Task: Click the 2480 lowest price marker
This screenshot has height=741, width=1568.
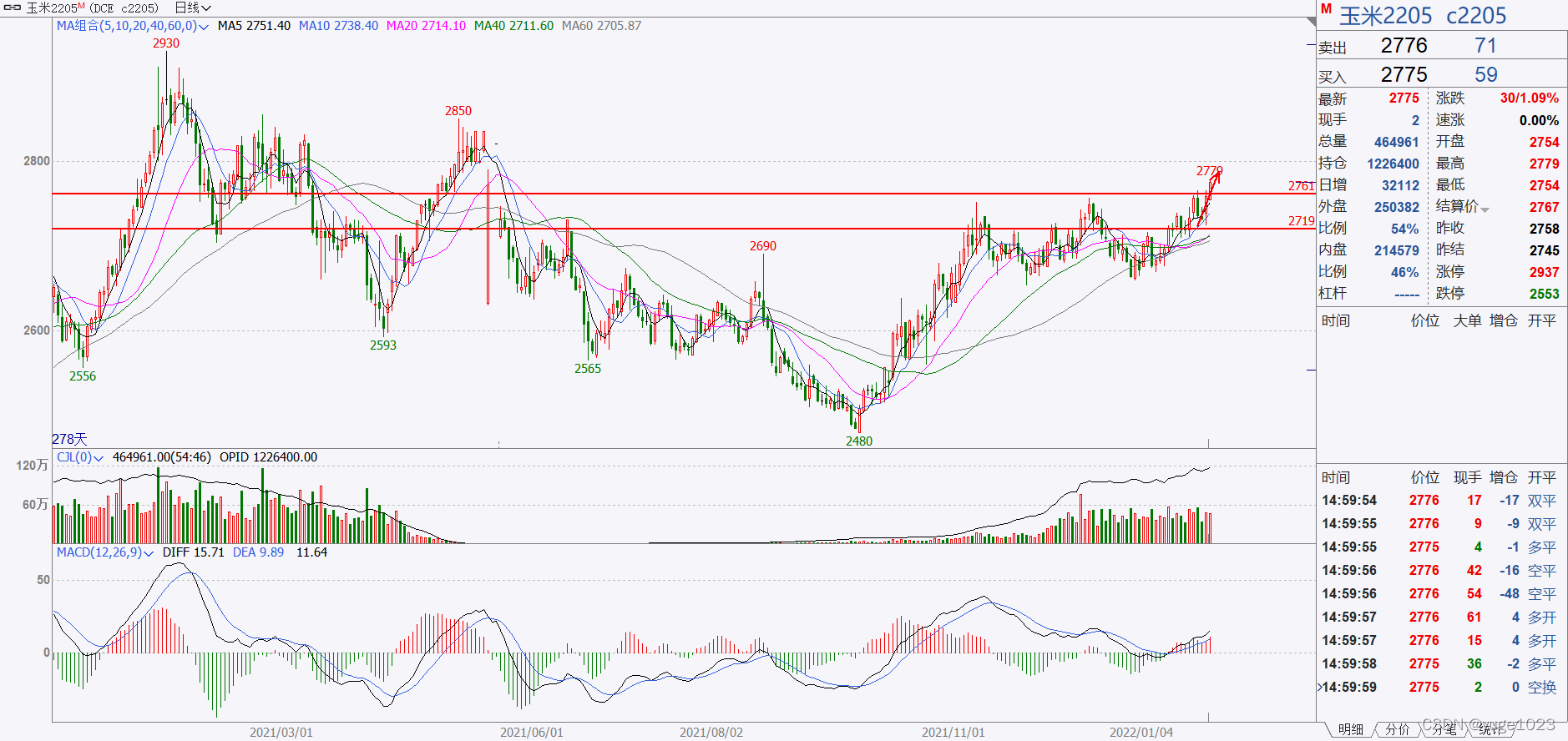Action: 858,441
